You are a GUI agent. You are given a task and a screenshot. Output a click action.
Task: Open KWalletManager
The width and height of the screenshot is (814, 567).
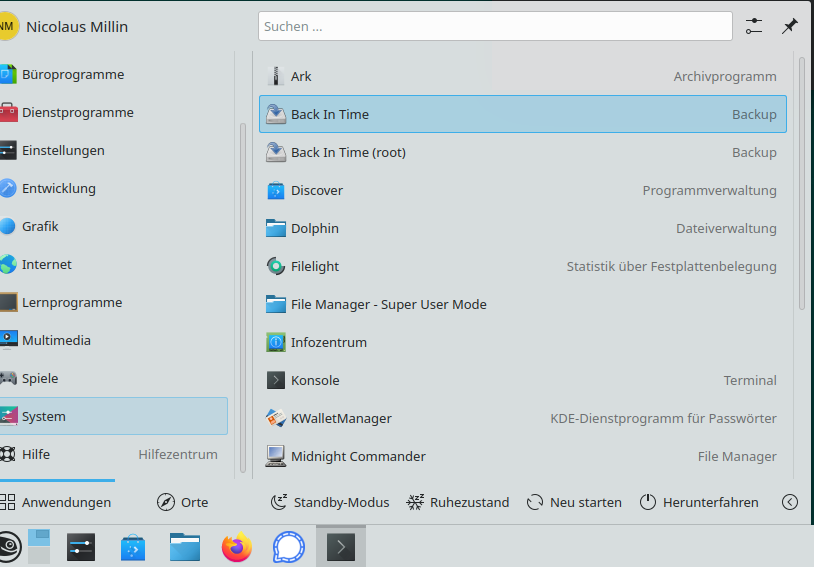pyautogui.click(x=522, y=418)
